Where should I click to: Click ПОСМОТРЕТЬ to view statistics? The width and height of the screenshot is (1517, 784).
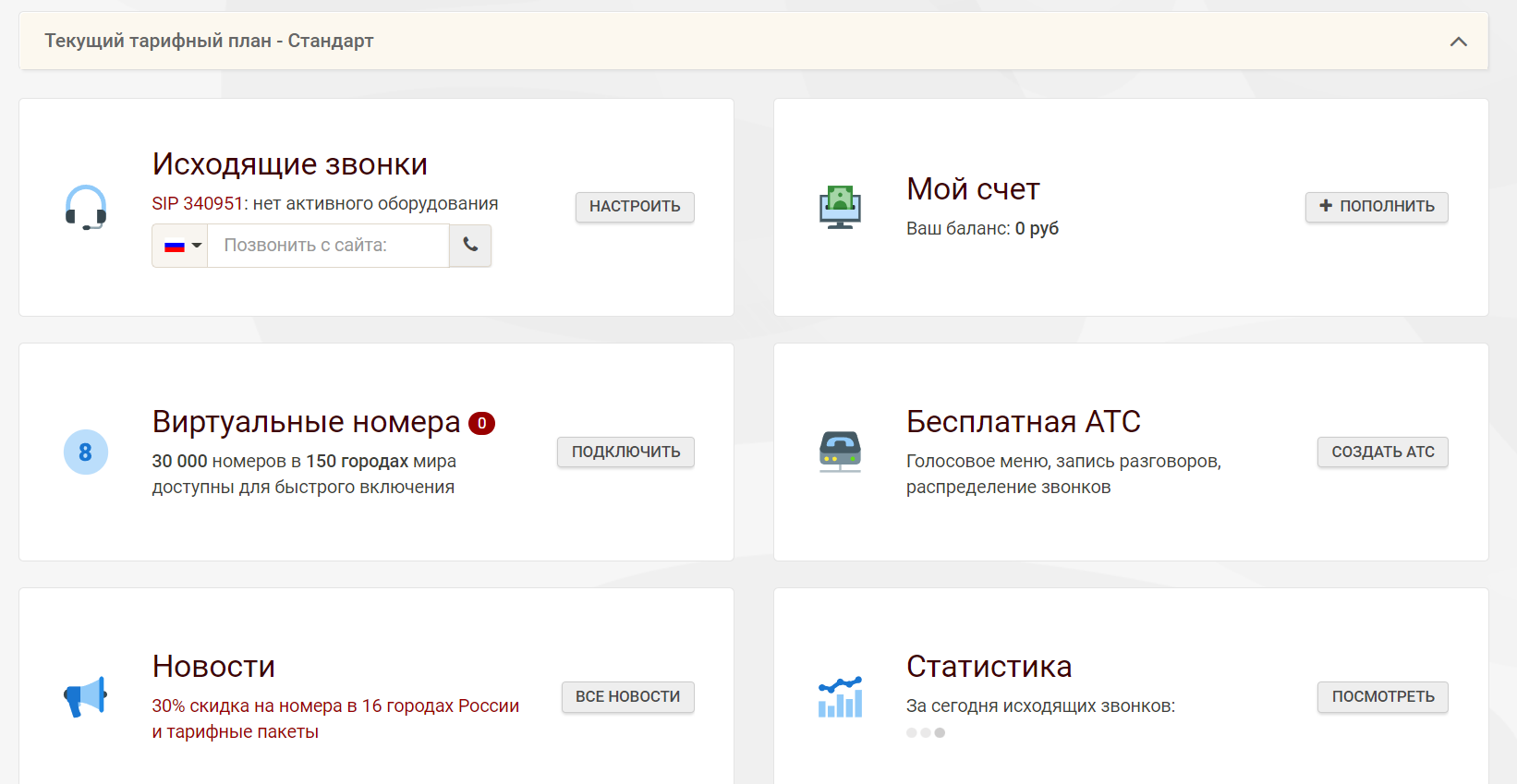click(x=1382, y=697)
